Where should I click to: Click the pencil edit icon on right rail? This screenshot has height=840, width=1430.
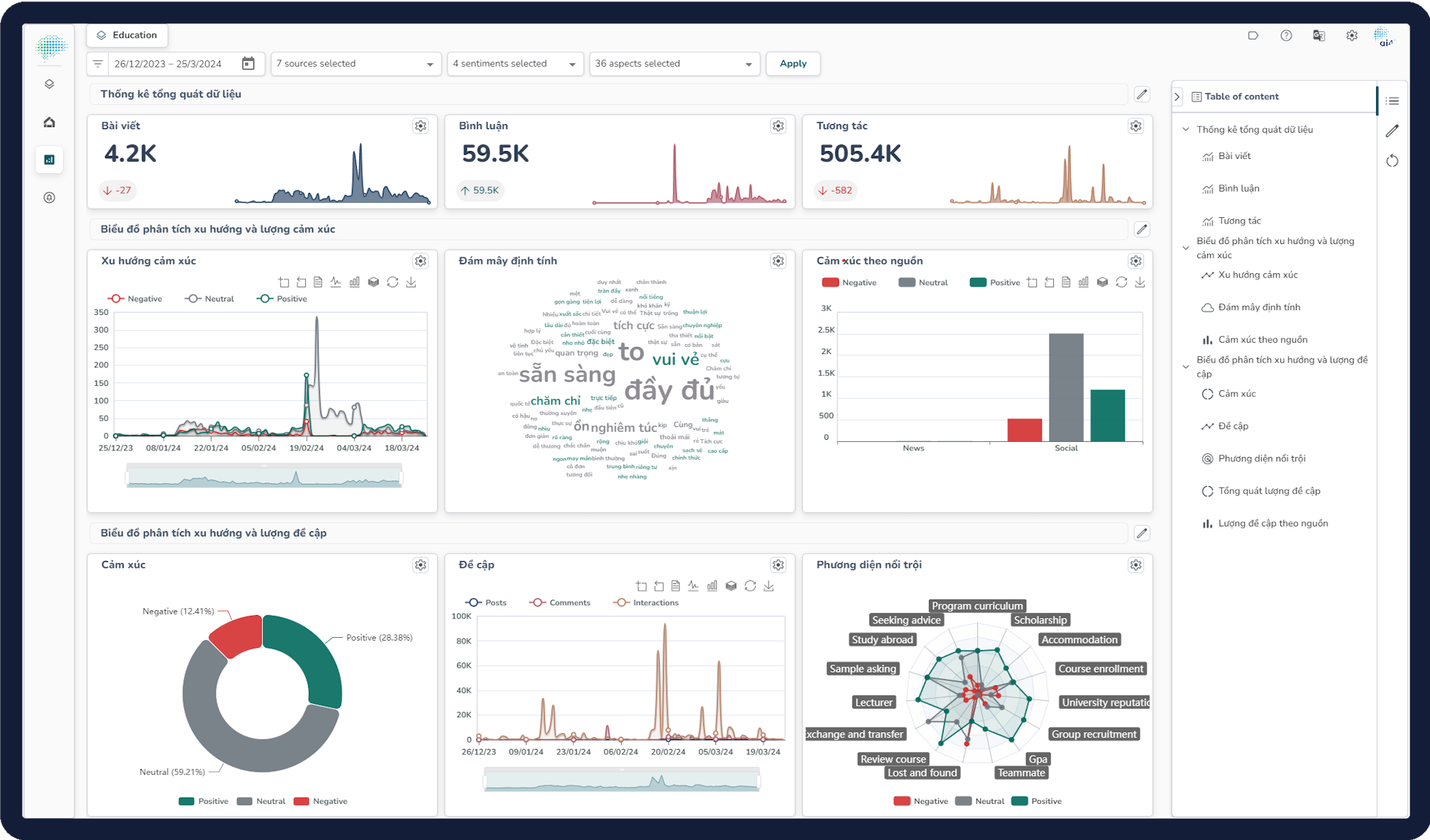1392,131
